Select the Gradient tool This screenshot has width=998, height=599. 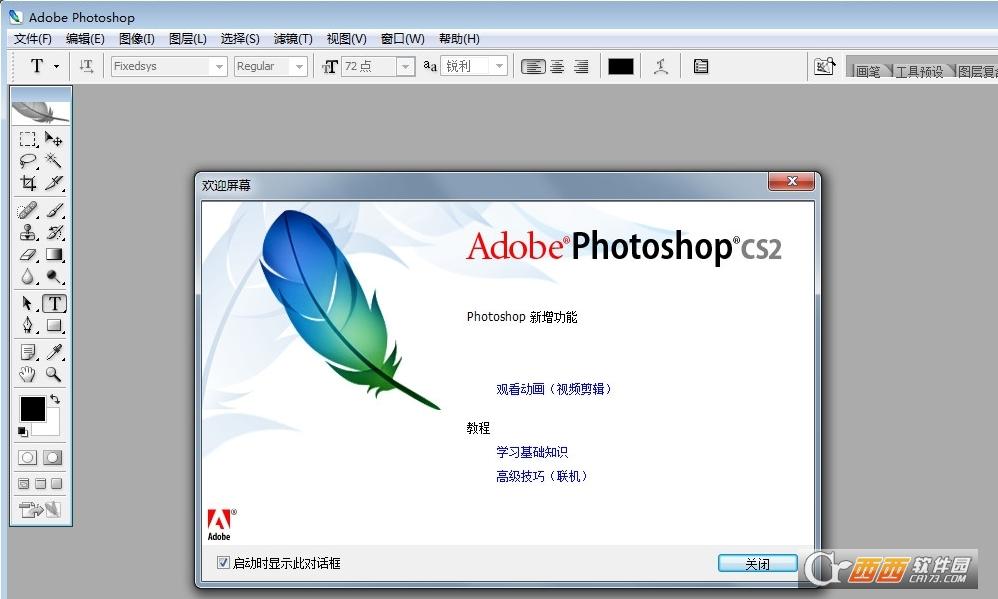(x=54, y=255)
